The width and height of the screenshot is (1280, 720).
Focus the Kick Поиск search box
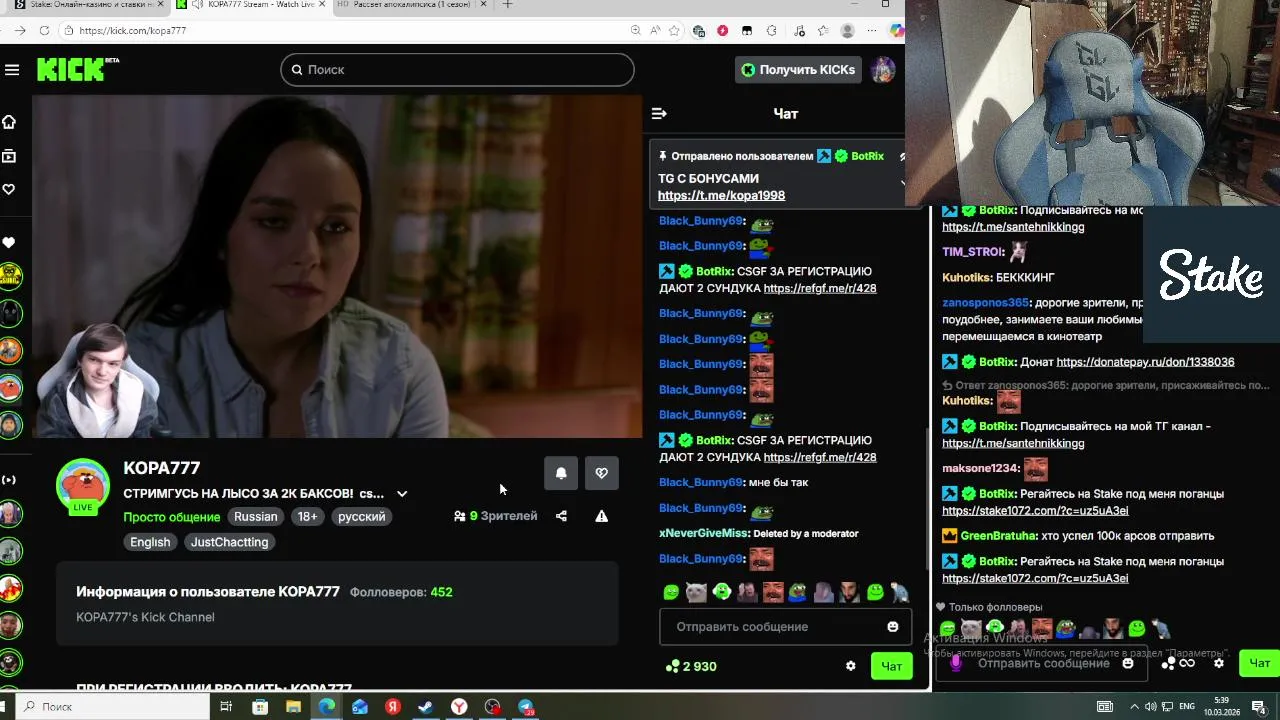457,69
